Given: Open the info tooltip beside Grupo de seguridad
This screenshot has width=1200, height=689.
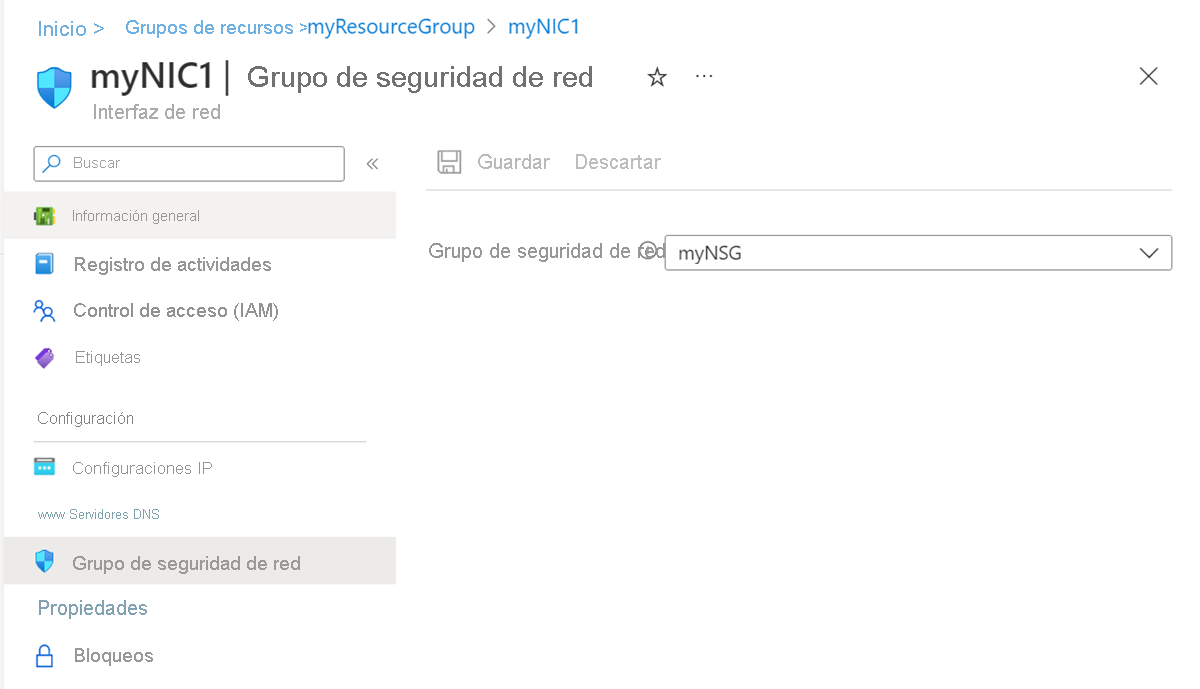Looking at the screenshot, I should click(650, 251).
